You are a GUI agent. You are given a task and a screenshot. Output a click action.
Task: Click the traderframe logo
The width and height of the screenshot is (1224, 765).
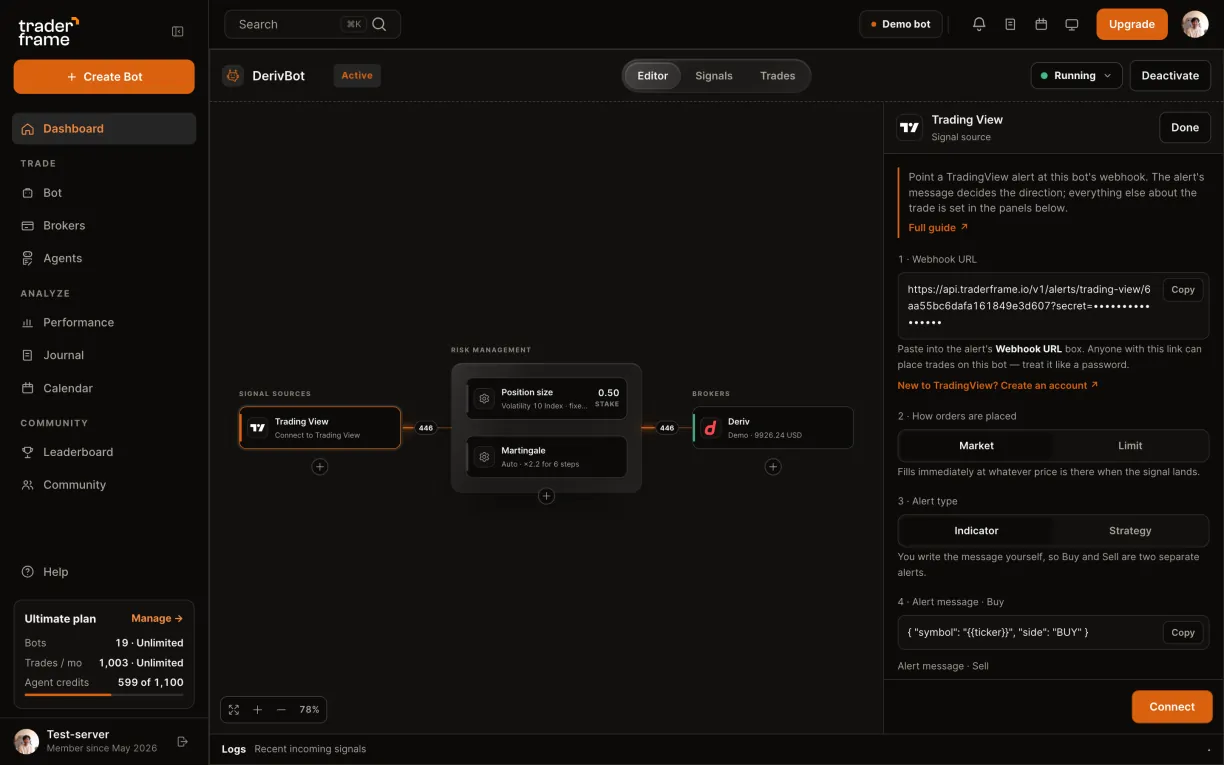click(x=49, y=31)
